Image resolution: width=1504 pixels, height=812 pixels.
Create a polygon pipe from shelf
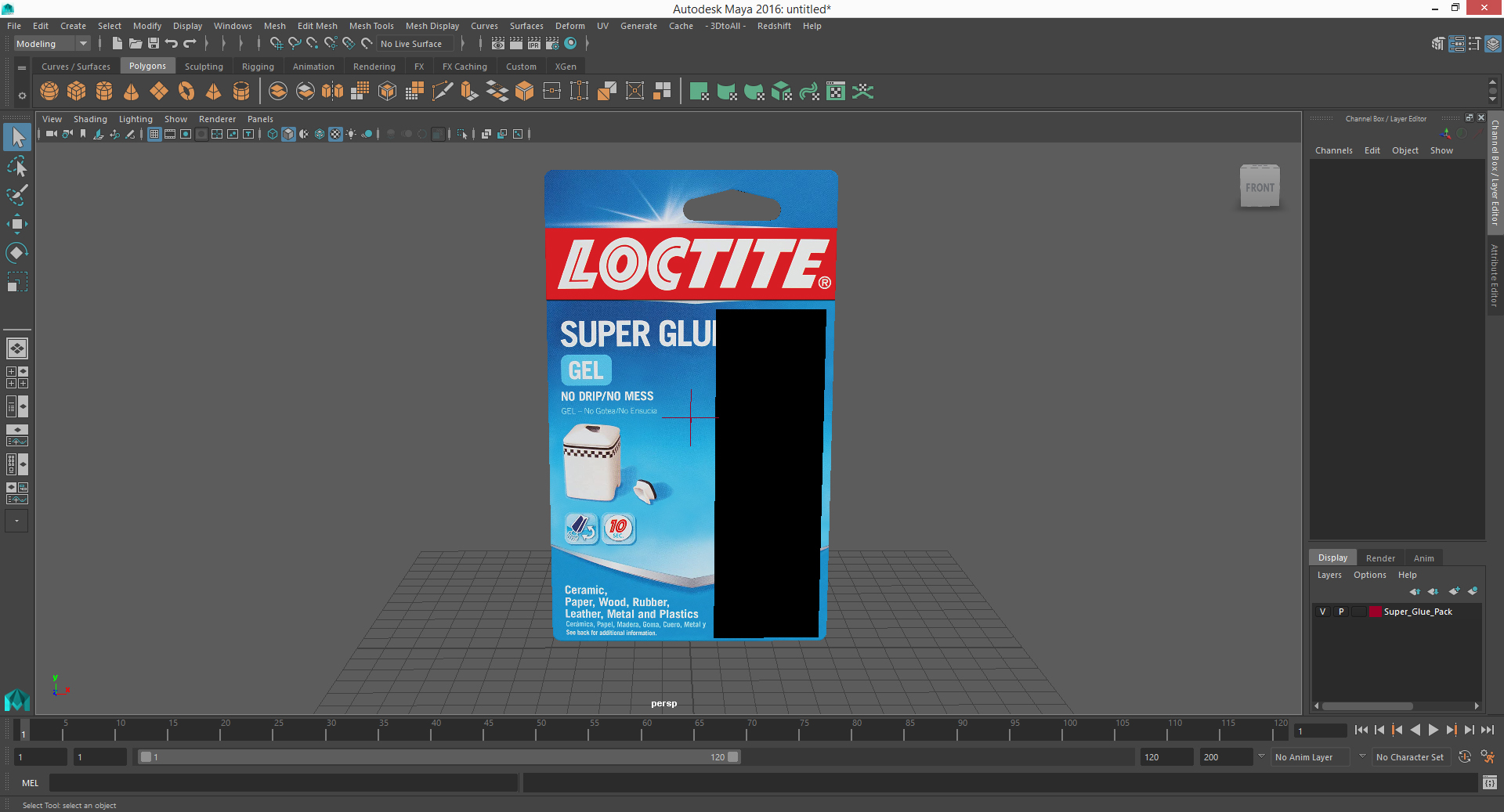pos(241,92)
